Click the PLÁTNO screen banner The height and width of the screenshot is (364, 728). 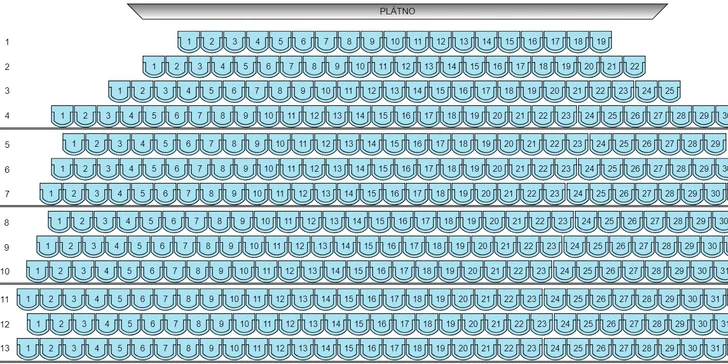397,12
